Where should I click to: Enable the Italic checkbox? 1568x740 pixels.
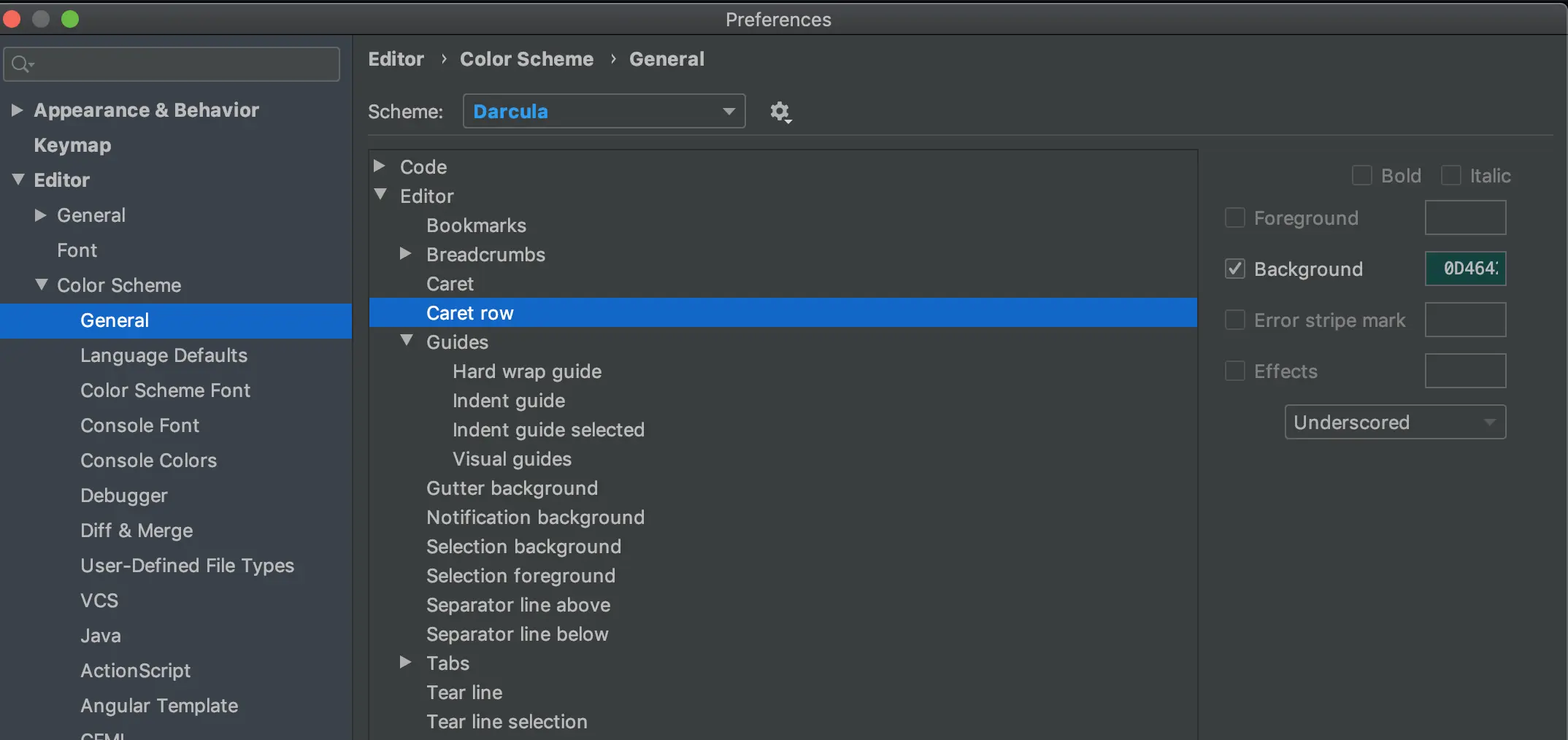click(x=1450, y=176)
